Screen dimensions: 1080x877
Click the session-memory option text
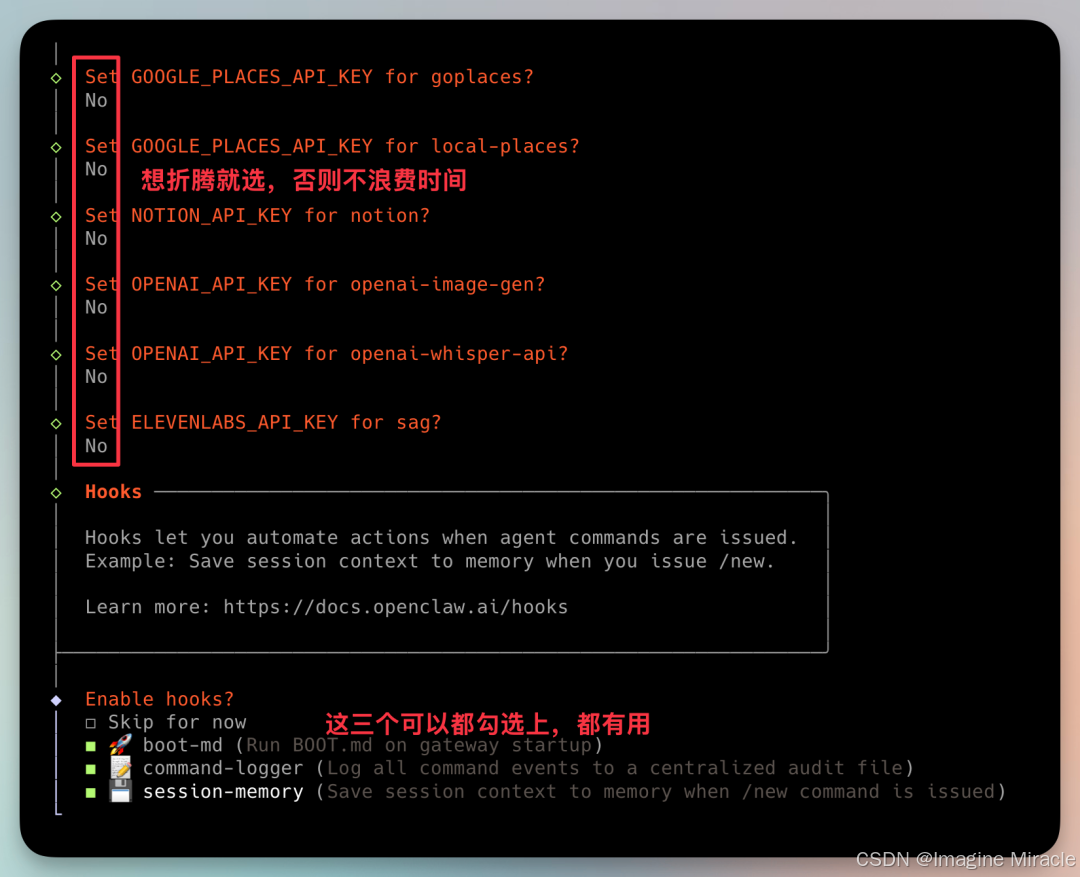223,792
